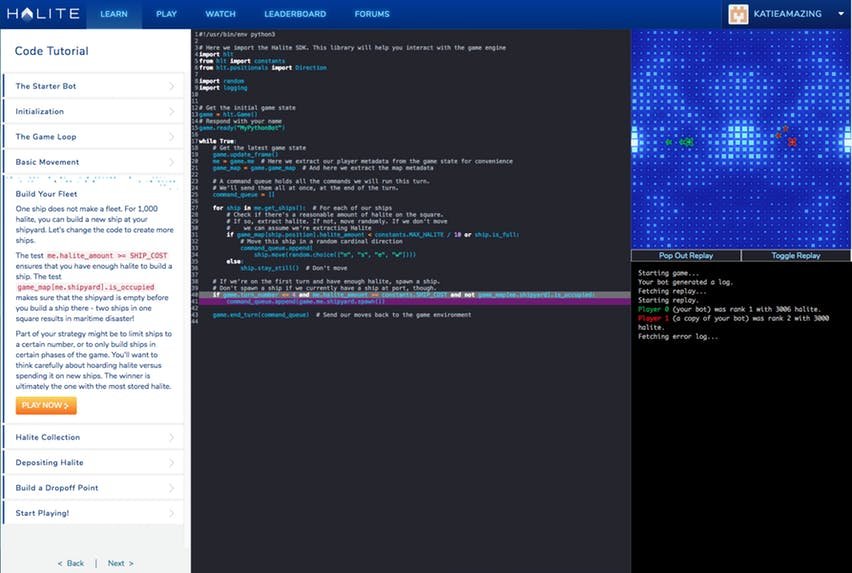
Task: Open the KATIEAMAZING user avatar
Action: point(738,14)
